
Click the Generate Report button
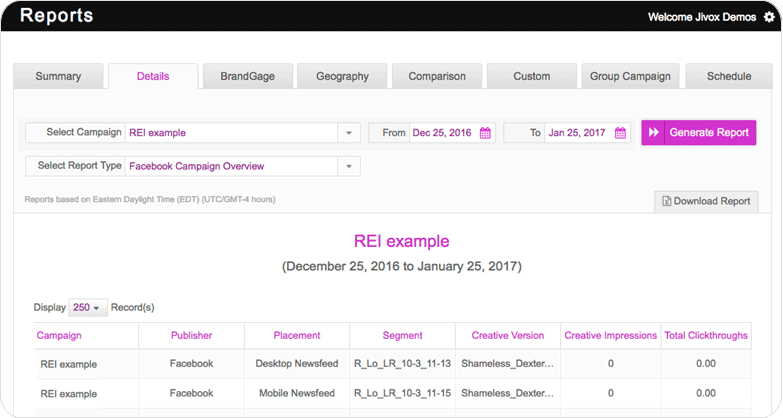[x=698, y=133]
